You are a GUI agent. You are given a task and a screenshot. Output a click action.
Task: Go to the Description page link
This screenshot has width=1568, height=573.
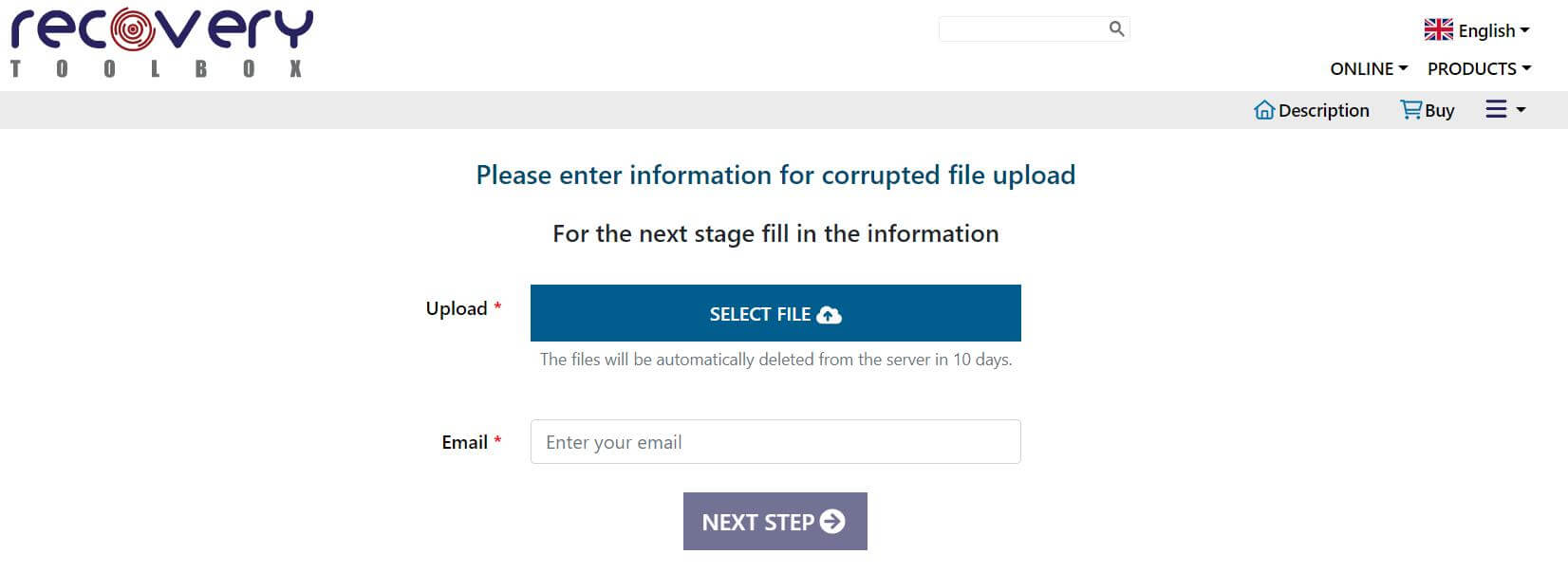pyautogui.click(x=1323, y=111)
